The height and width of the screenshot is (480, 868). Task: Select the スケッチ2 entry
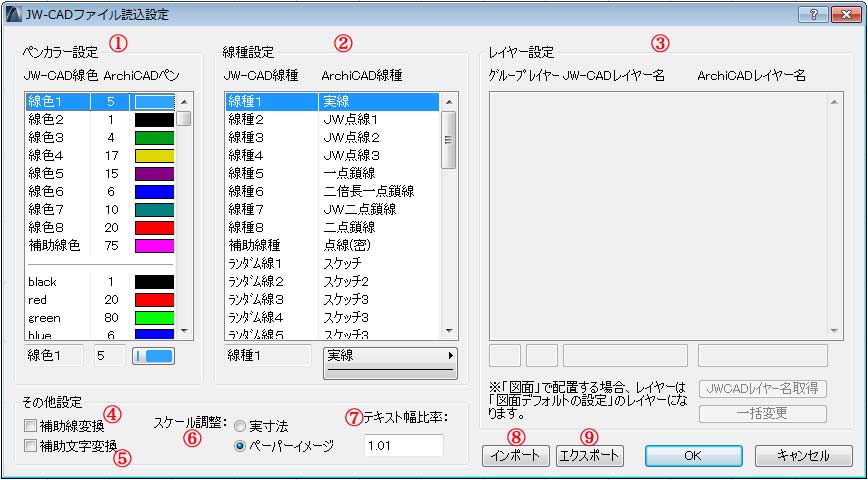click(x=346, y=281)
